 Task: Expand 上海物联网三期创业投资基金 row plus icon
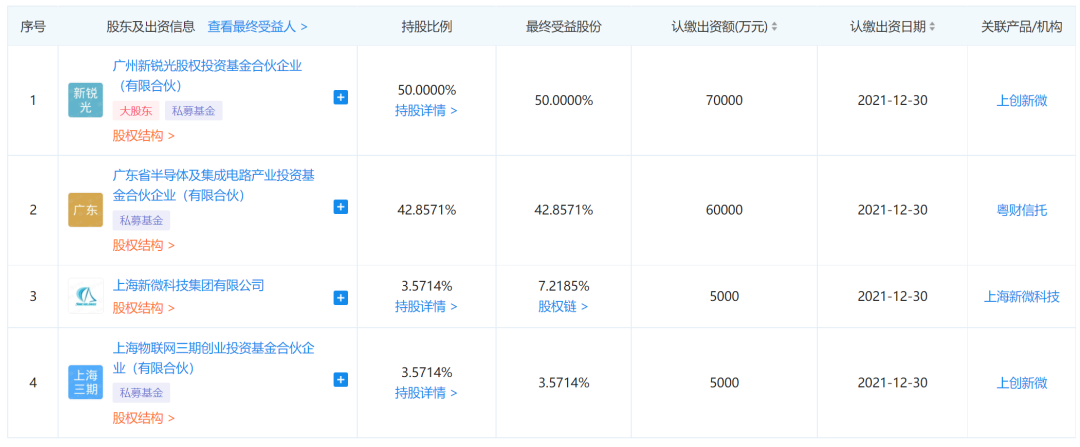click(x=340, y=380)
